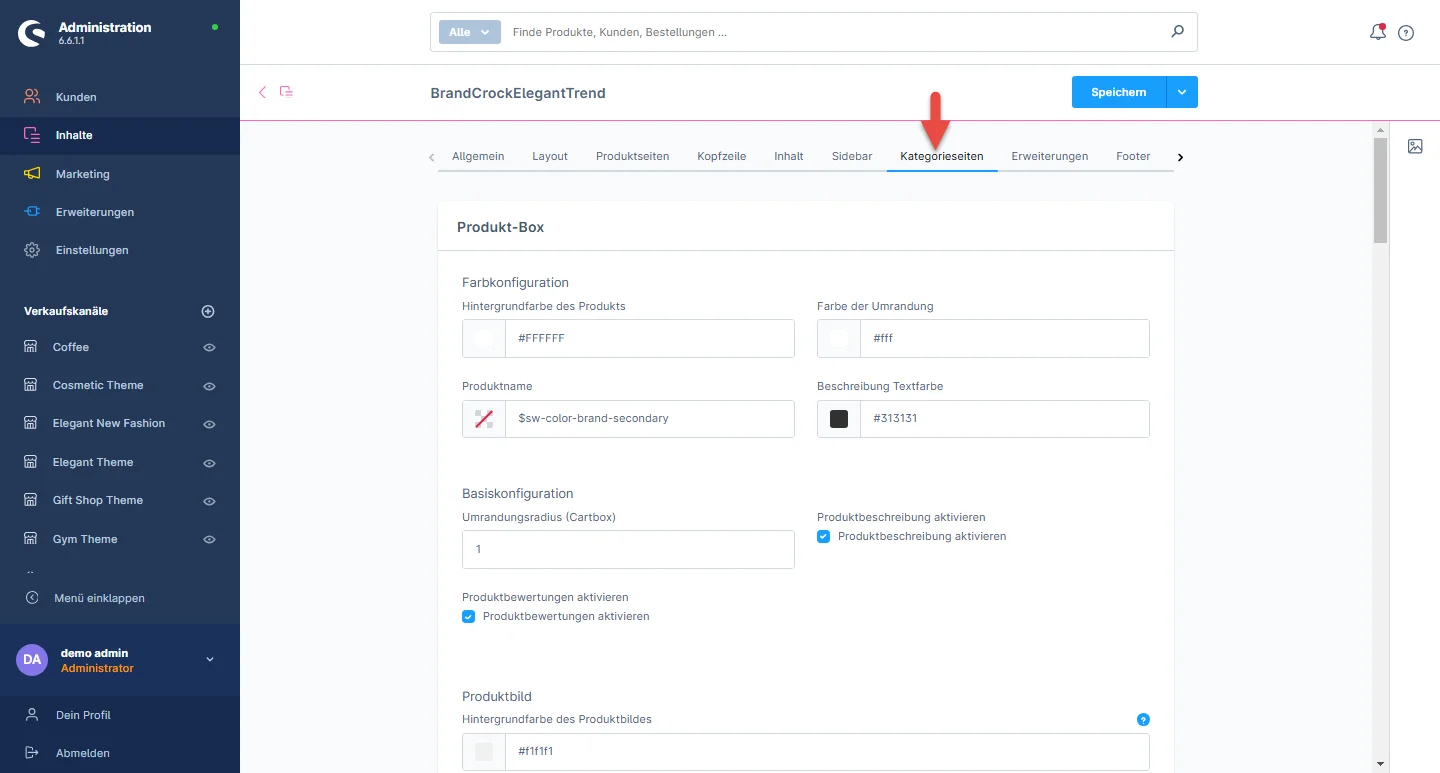Uncheck Produktbewertungen aktivieren checkbox
Image resolution: width=1440 pixels, height=773 pixels.
pos(469,617)
